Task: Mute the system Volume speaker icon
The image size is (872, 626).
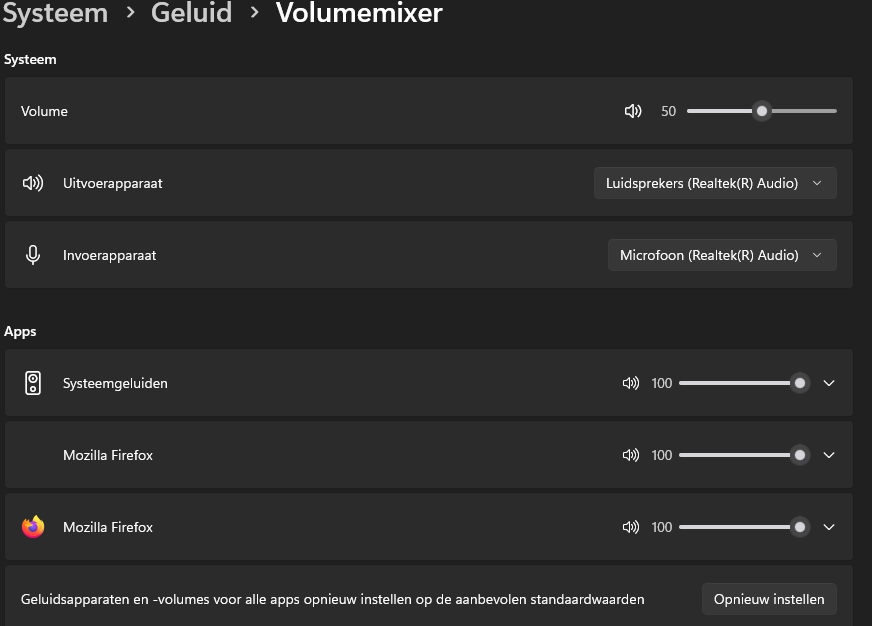Action: pos(632,111)
